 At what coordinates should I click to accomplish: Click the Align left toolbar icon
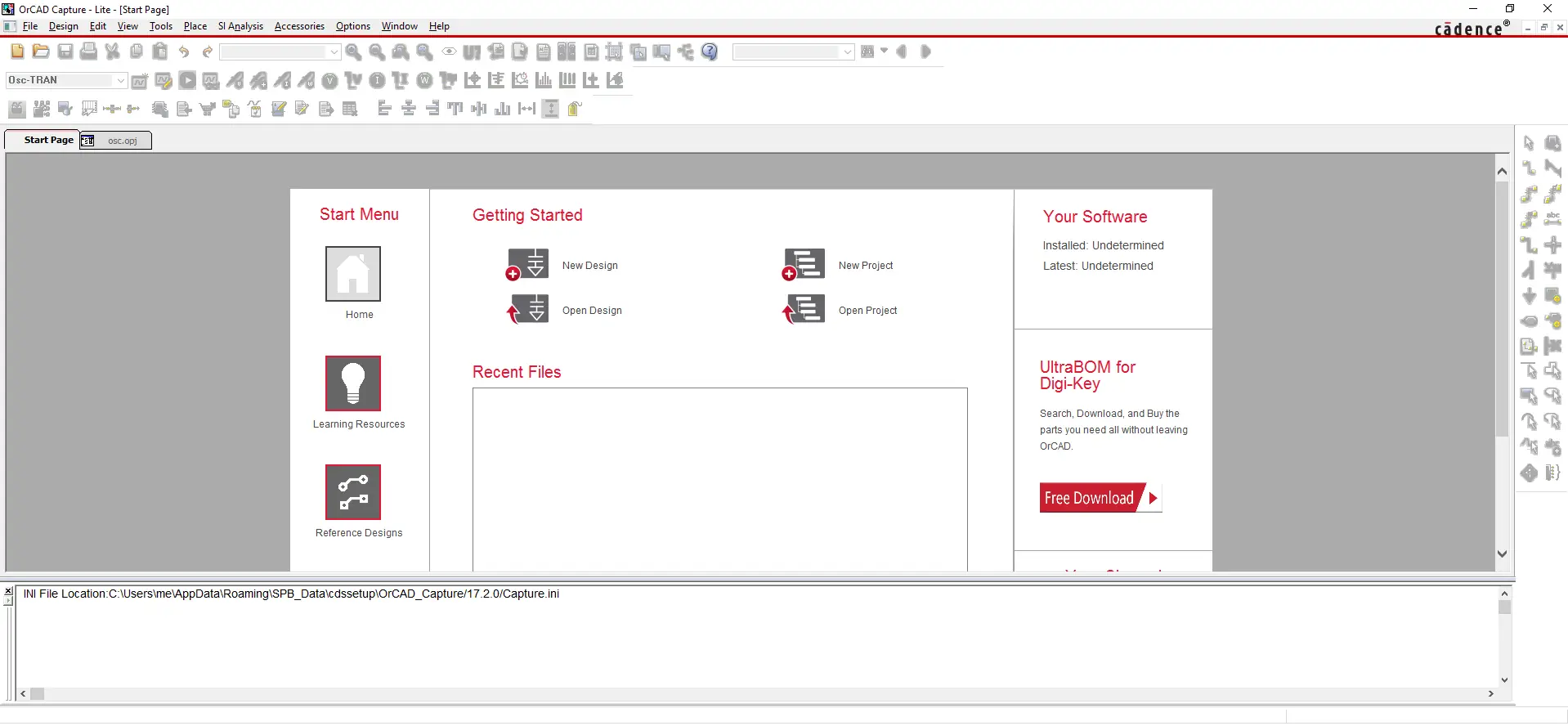[x=384, y=109]
